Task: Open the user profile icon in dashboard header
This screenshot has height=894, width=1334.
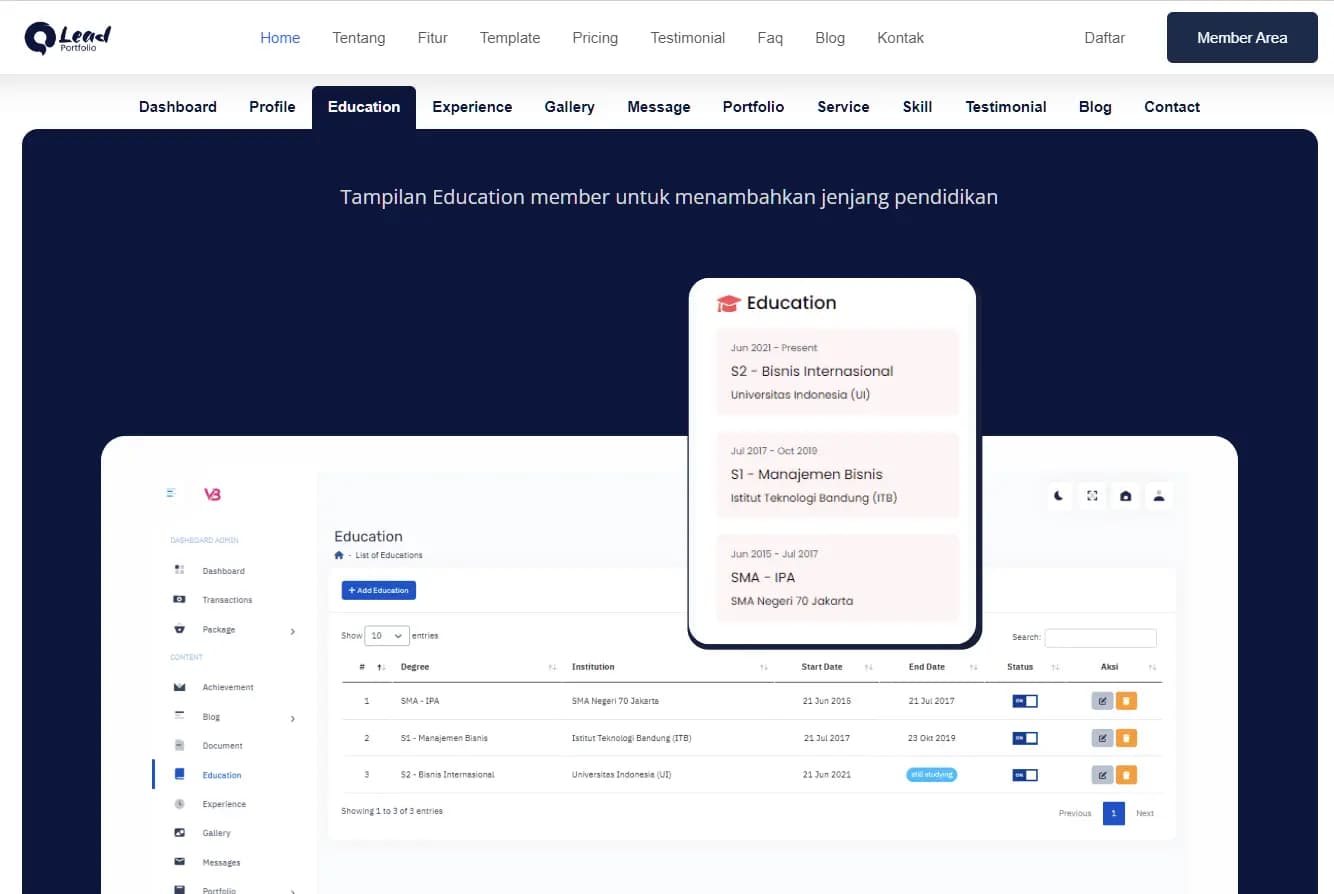Action: click(1159, 495)
